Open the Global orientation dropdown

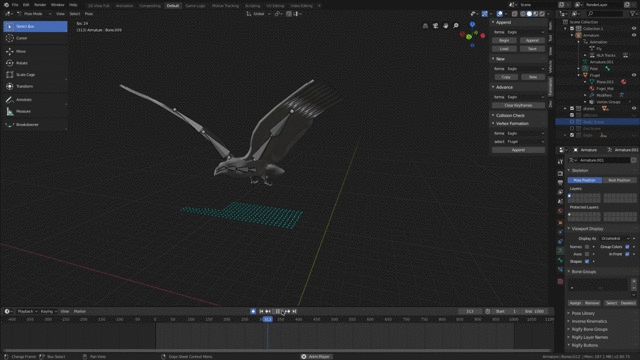point(259,14)
